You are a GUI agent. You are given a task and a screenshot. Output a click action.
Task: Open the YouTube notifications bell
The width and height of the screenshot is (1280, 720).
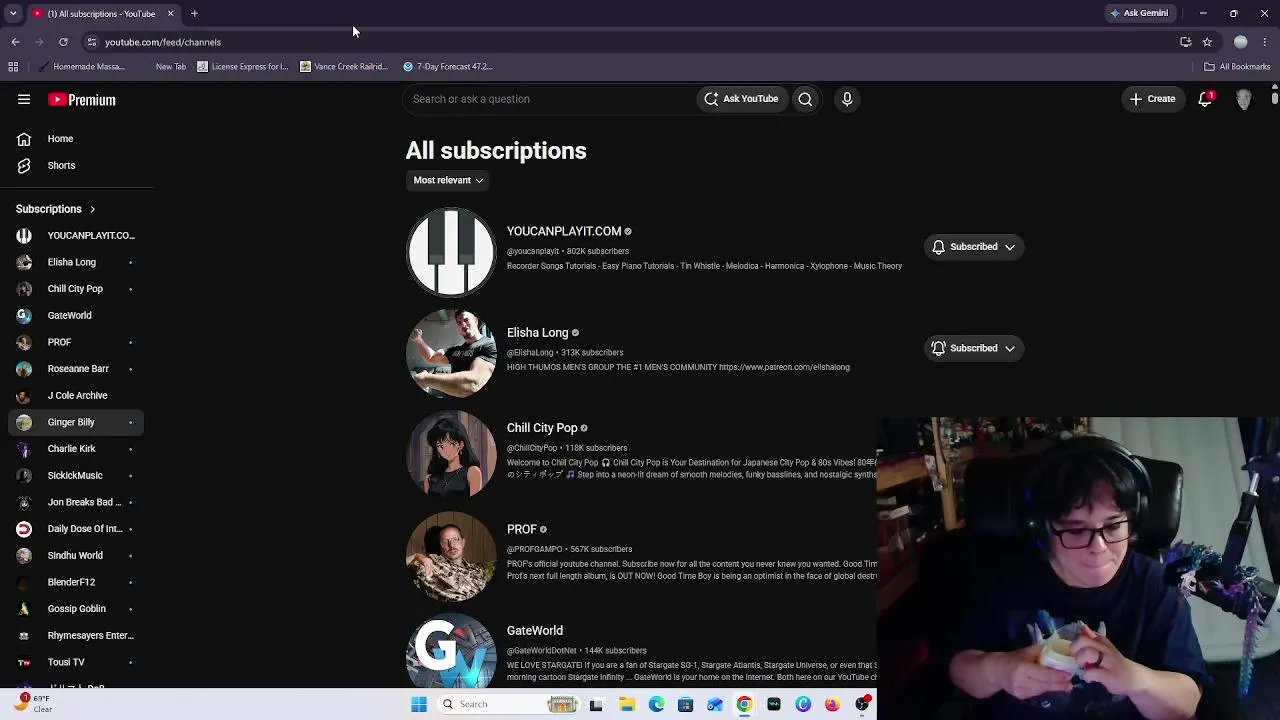[1206, 99]
